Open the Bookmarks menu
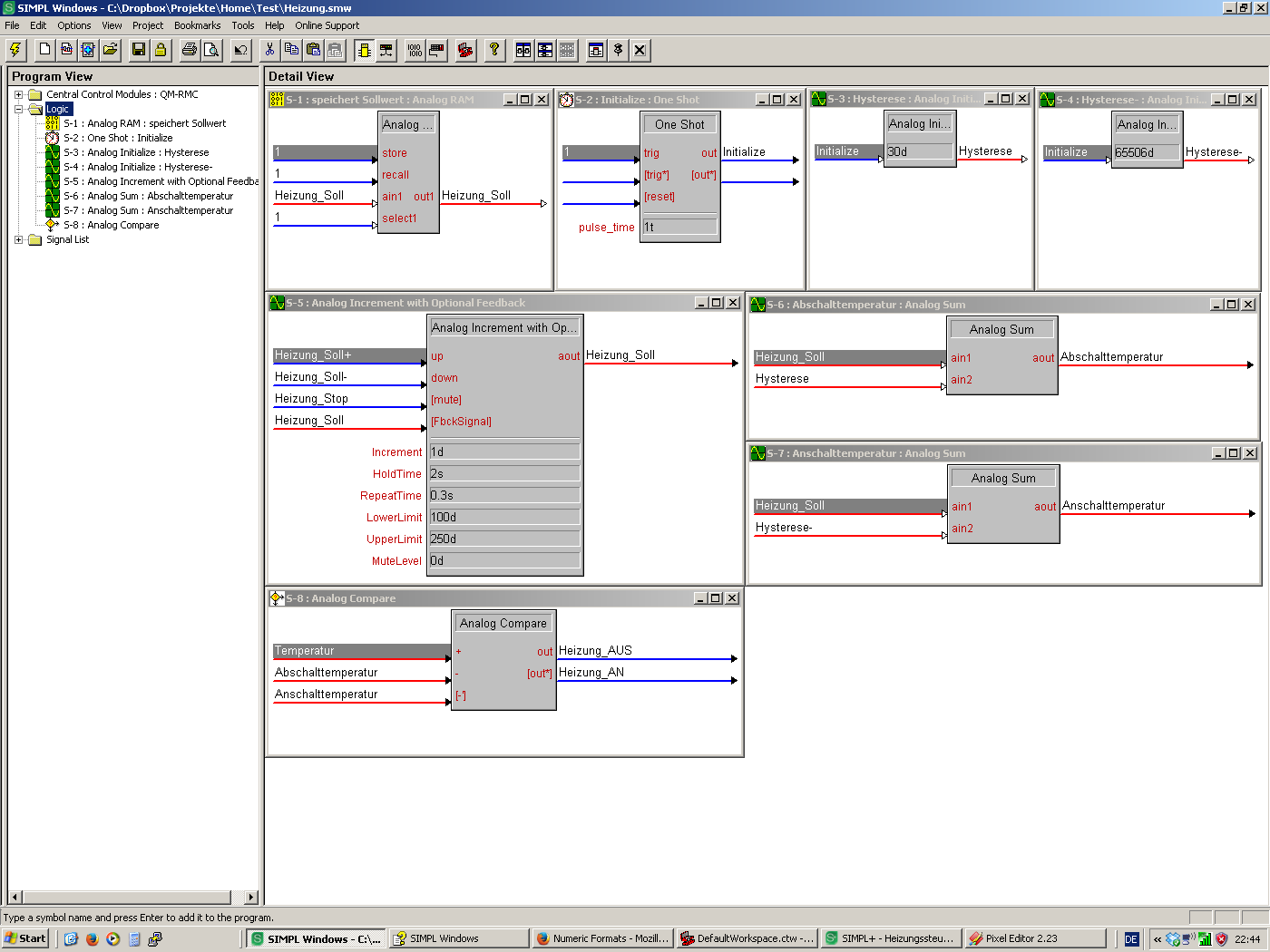 pyautogui.click(x=197, y=25)
